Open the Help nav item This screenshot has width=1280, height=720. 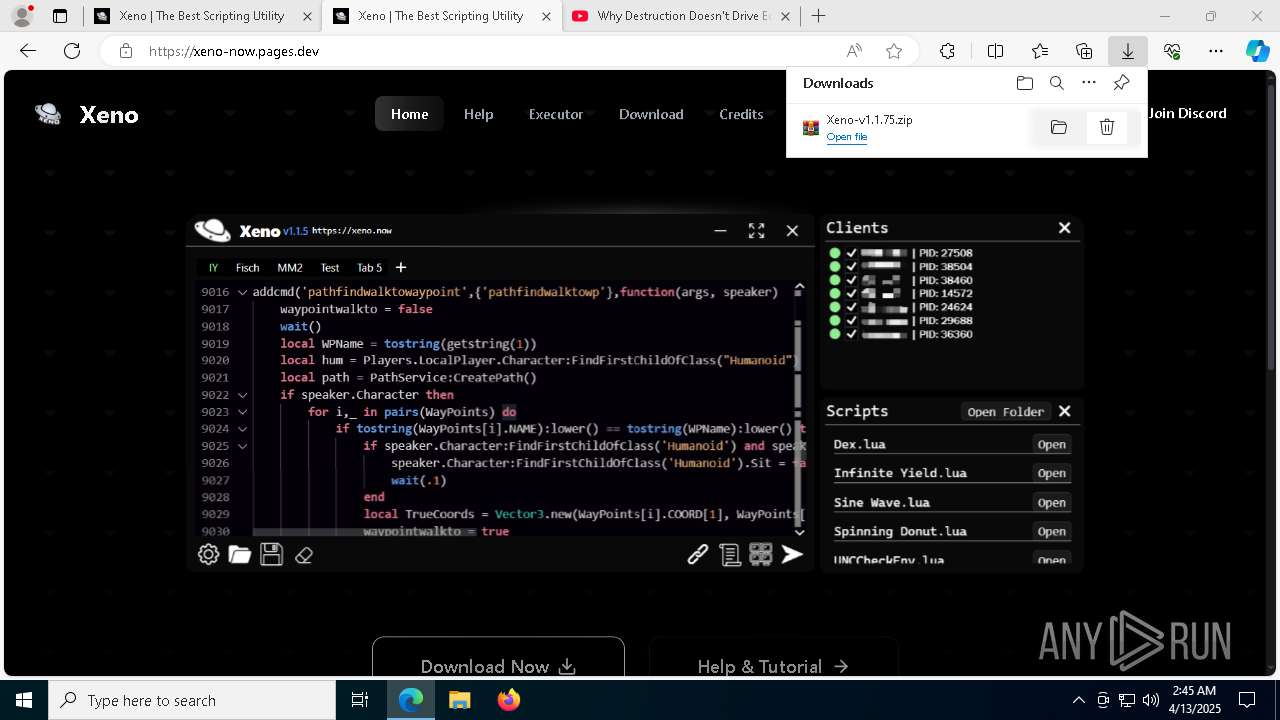tap(478, 114)
